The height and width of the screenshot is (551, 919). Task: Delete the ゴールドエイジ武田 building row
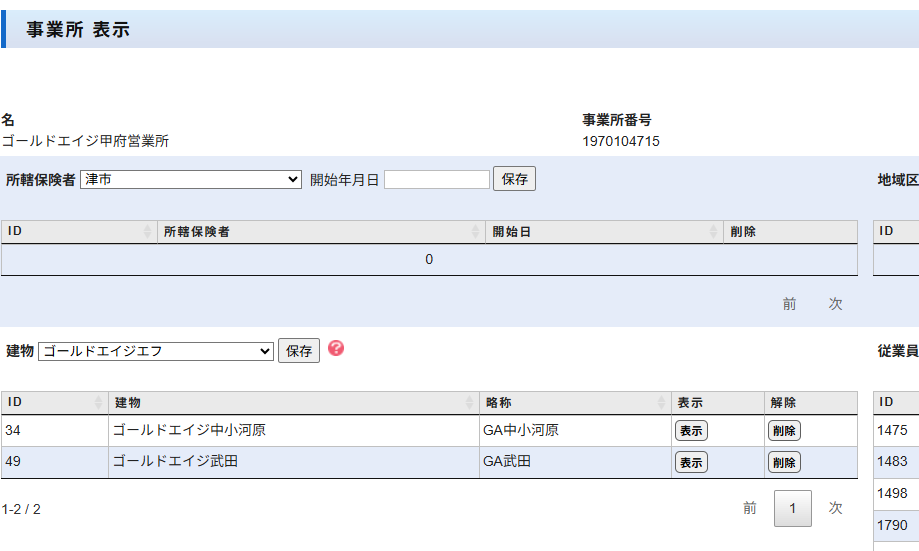(x=784, y=462)
